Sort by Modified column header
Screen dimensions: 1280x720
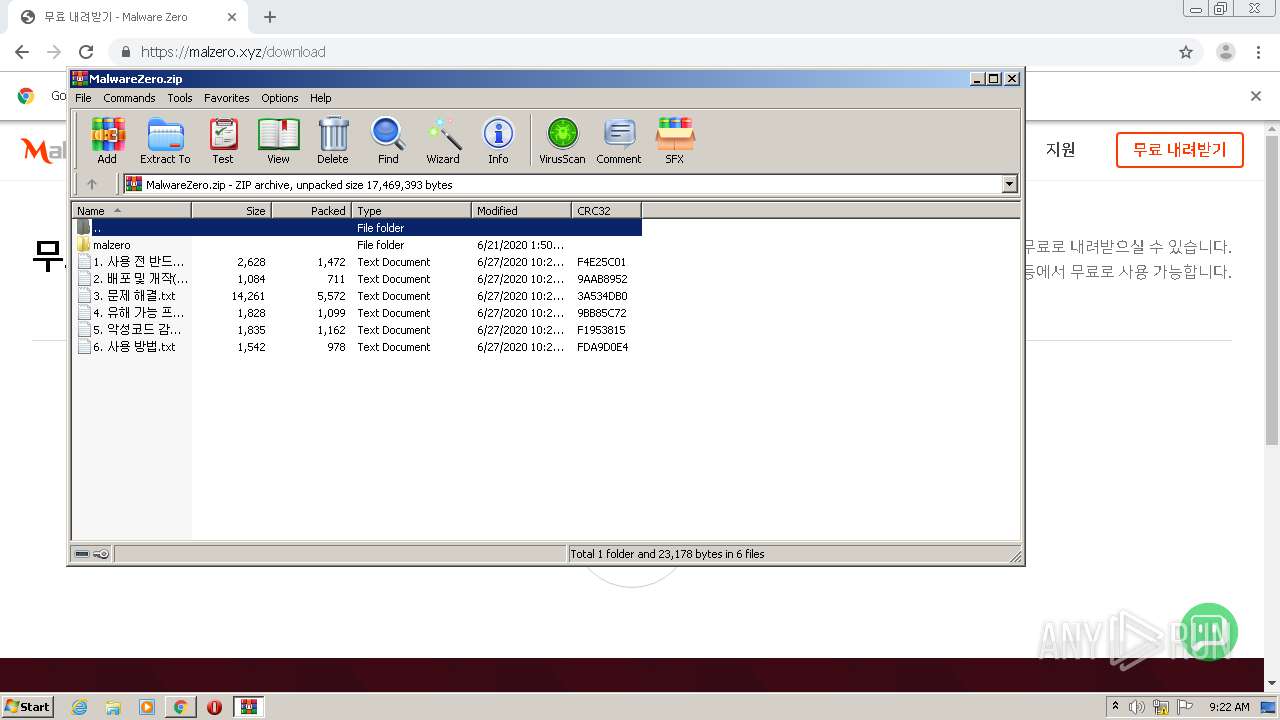click(x=521, y=210)
